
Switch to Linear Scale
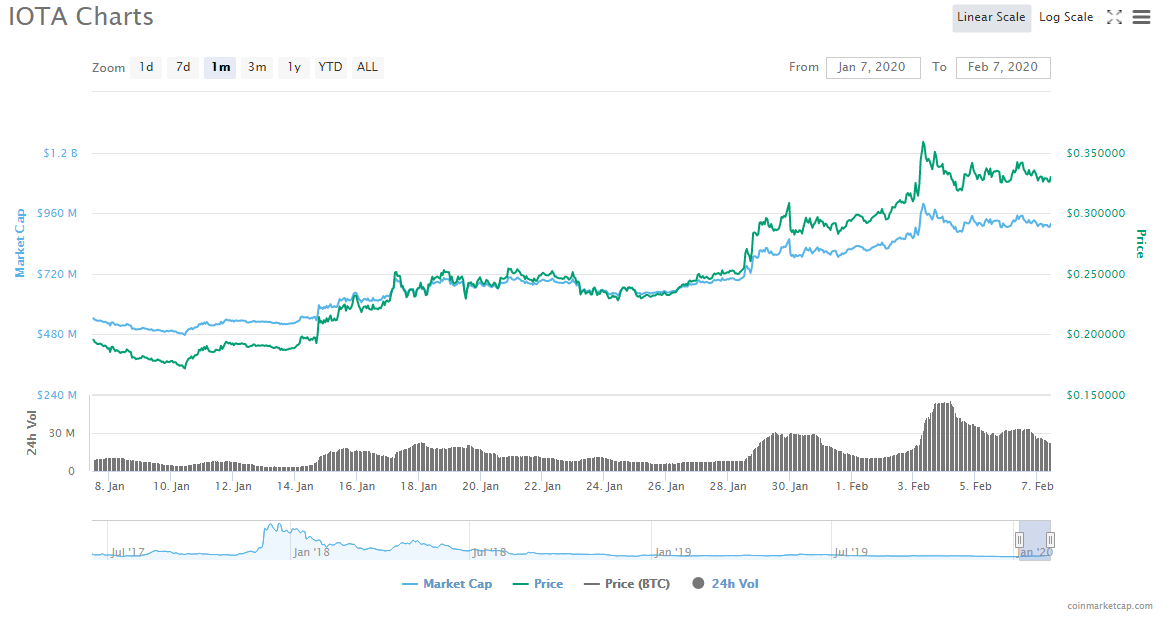[991, 17]
